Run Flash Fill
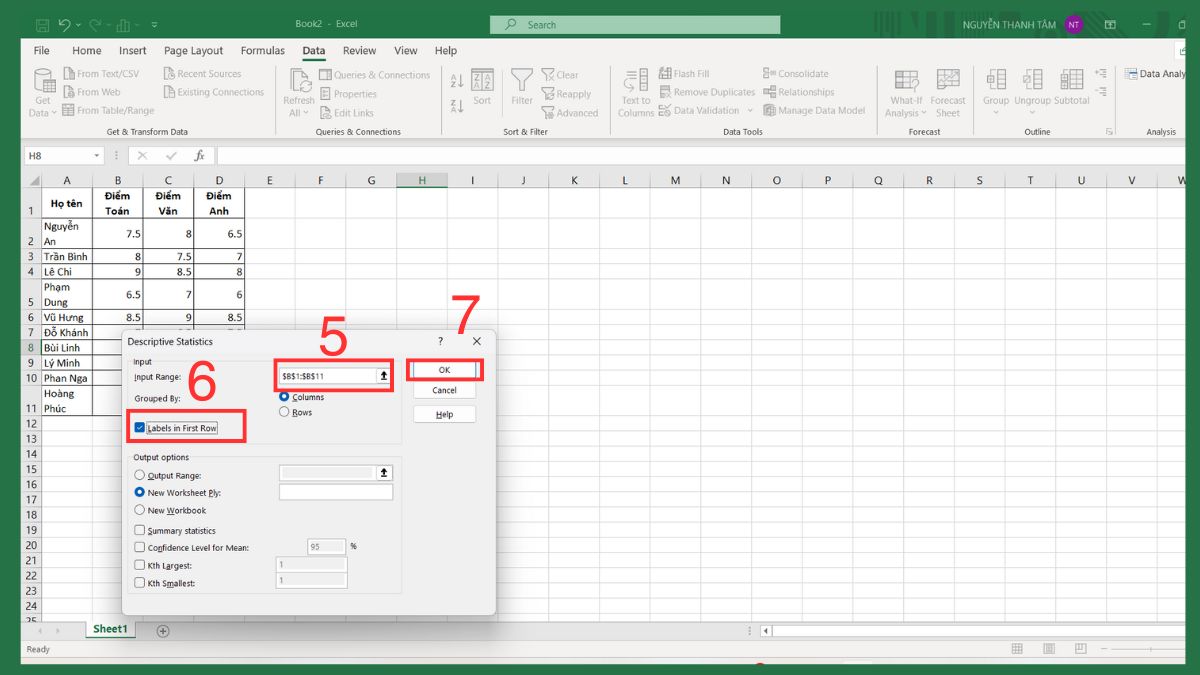 tap(684, 74)
